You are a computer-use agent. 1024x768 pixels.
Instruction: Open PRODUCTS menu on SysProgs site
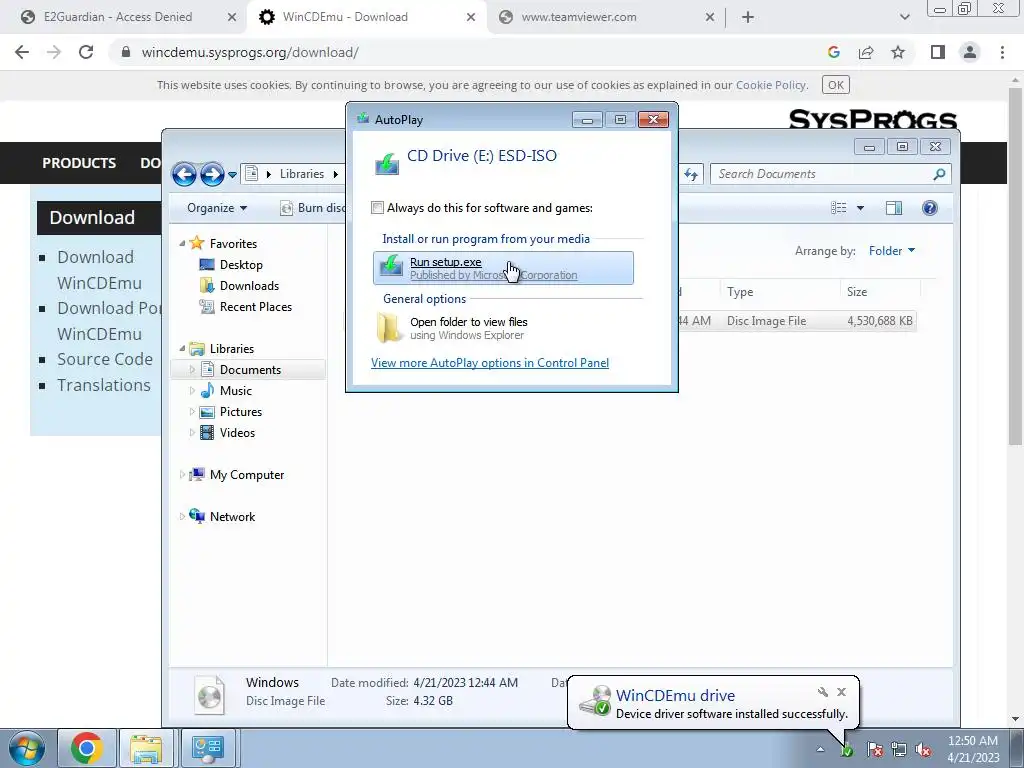(79, 163)
